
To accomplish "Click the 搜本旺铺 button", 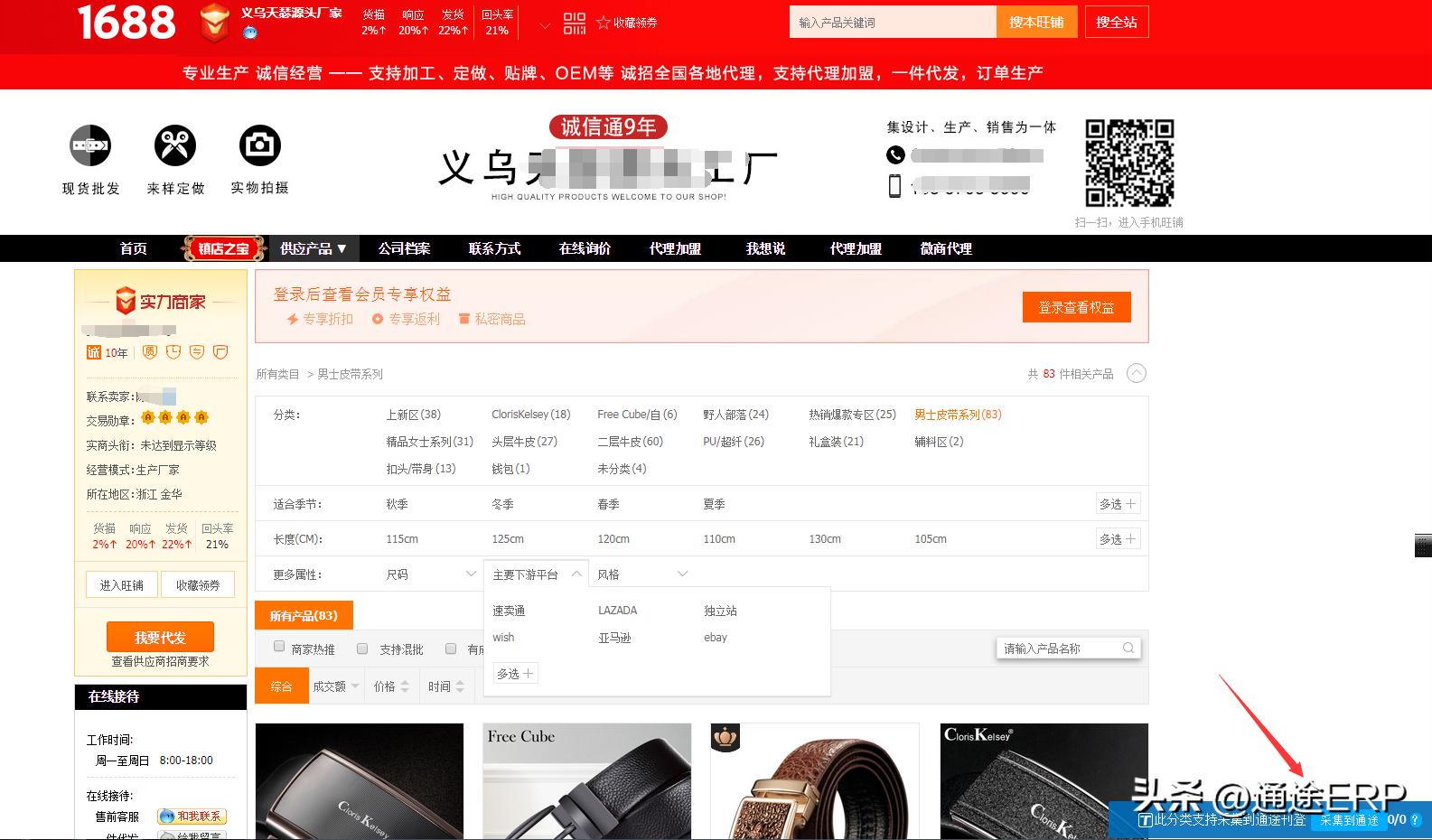I will tap(1036, 23).
